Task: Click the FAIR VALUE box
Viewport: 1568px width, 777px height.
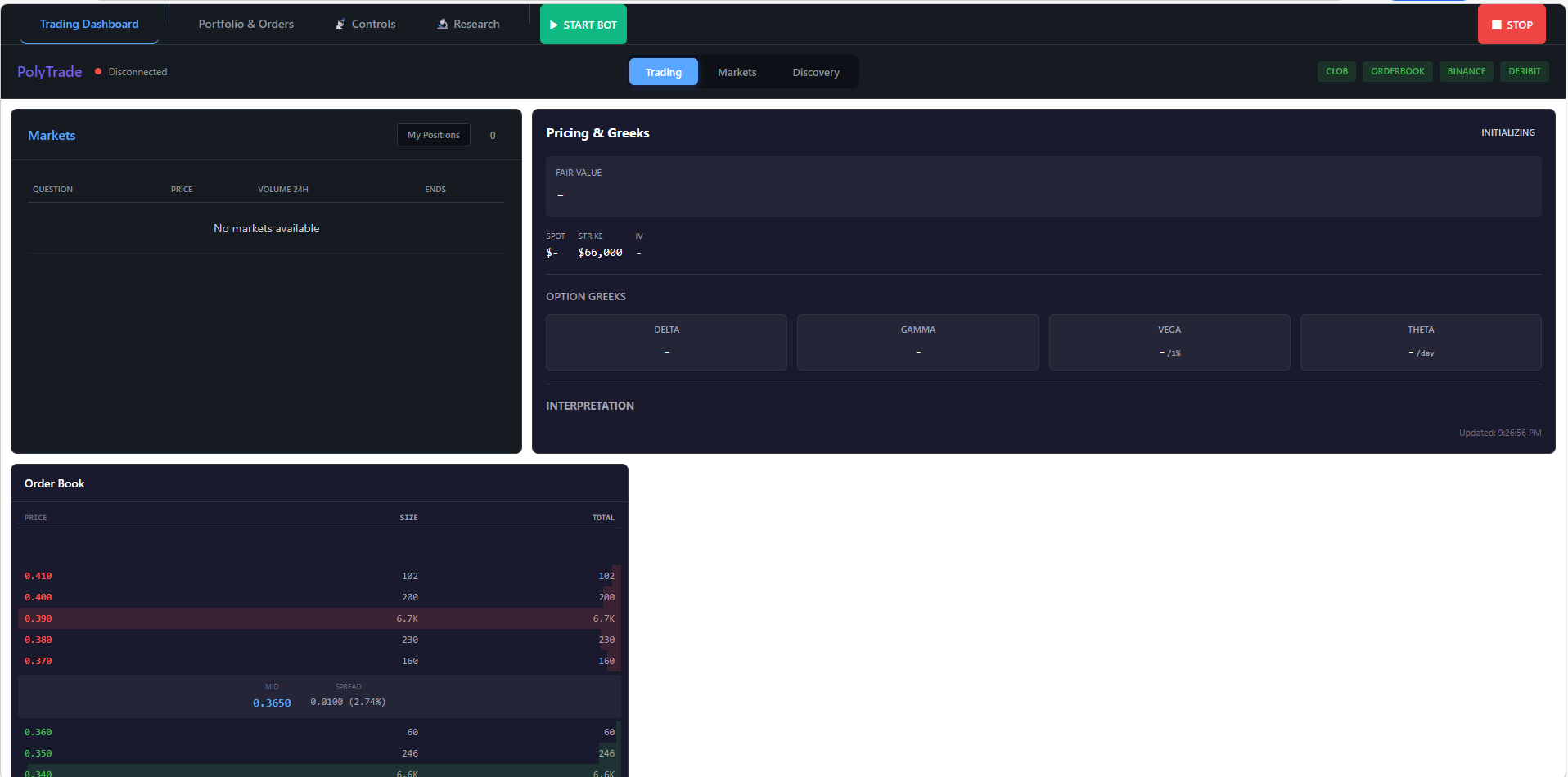Action: [x=1043, y=186]
